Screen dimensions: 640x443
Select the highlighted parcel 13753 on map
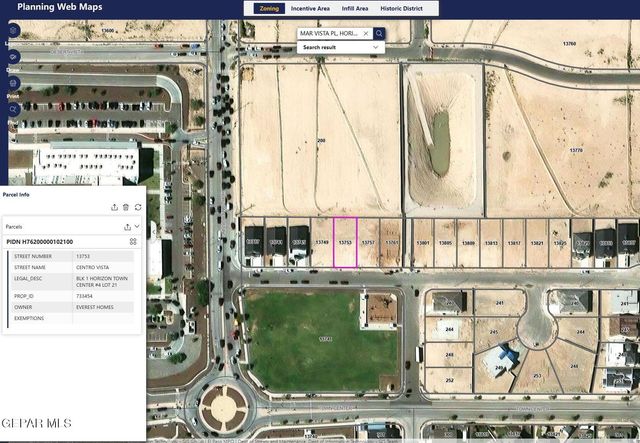tap(345, 244)
